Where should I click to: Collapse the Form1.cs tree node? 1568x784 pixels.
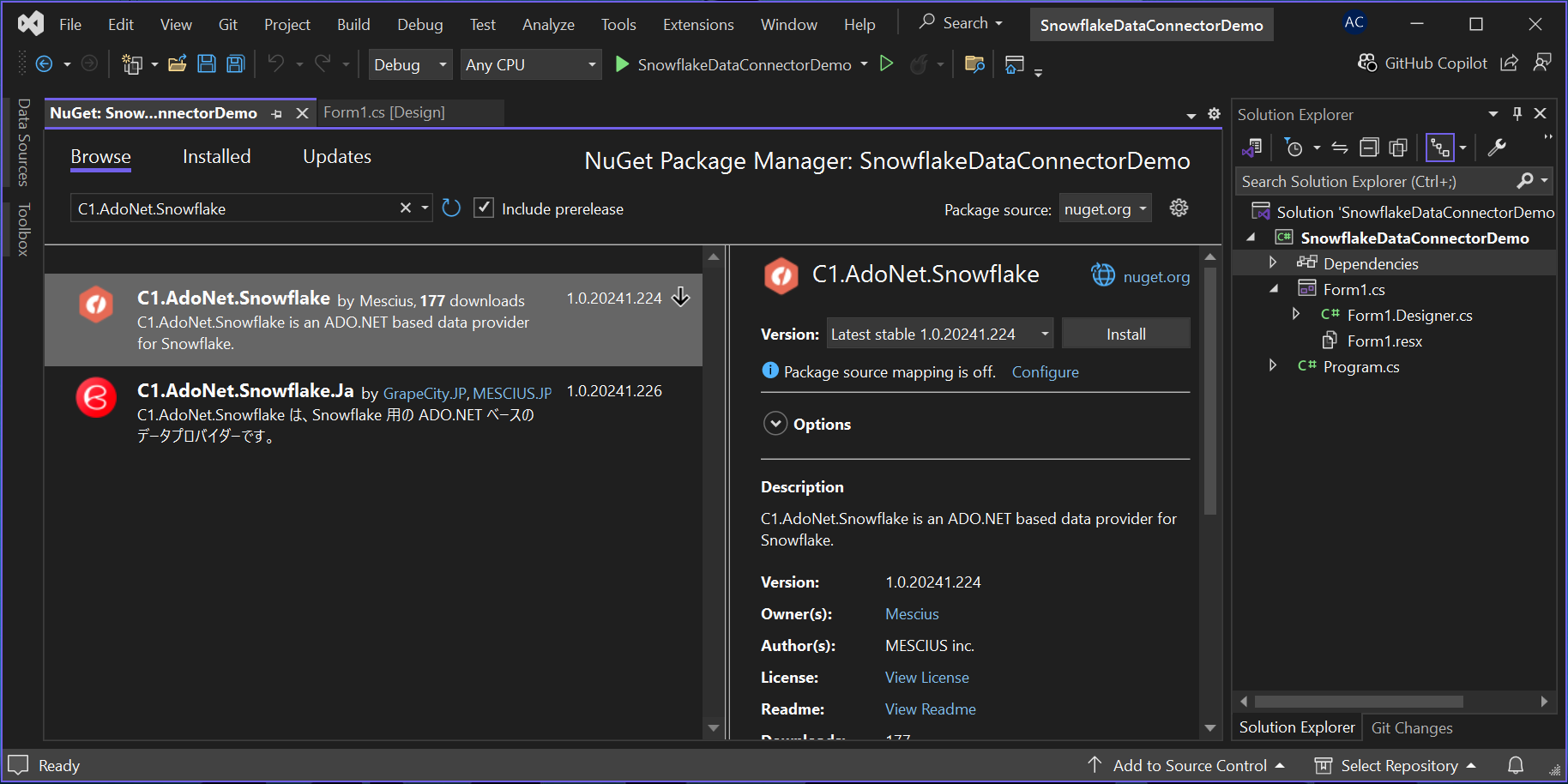1274,289
